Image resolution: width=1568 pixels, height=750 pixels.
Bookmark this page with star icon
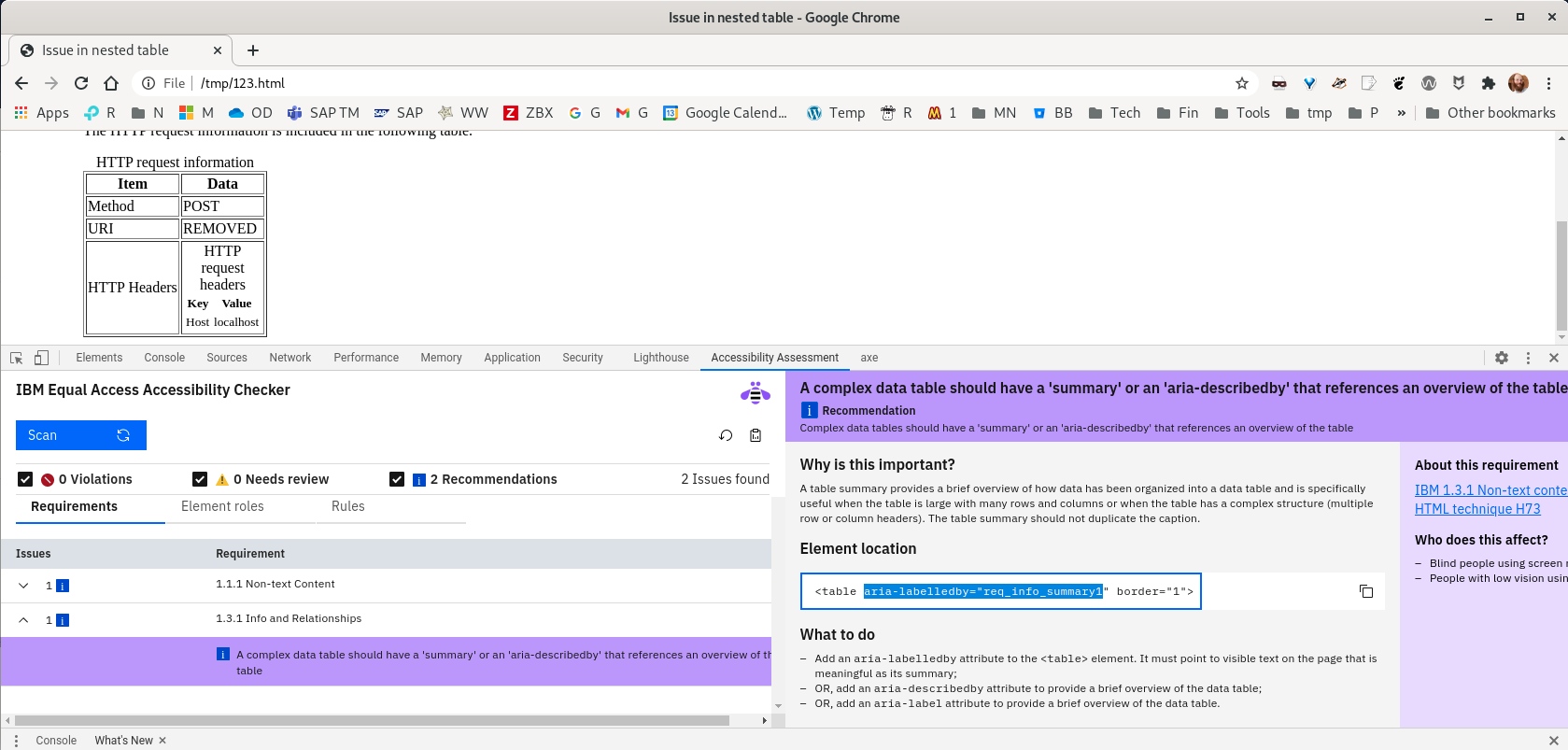pos(1242,83)
